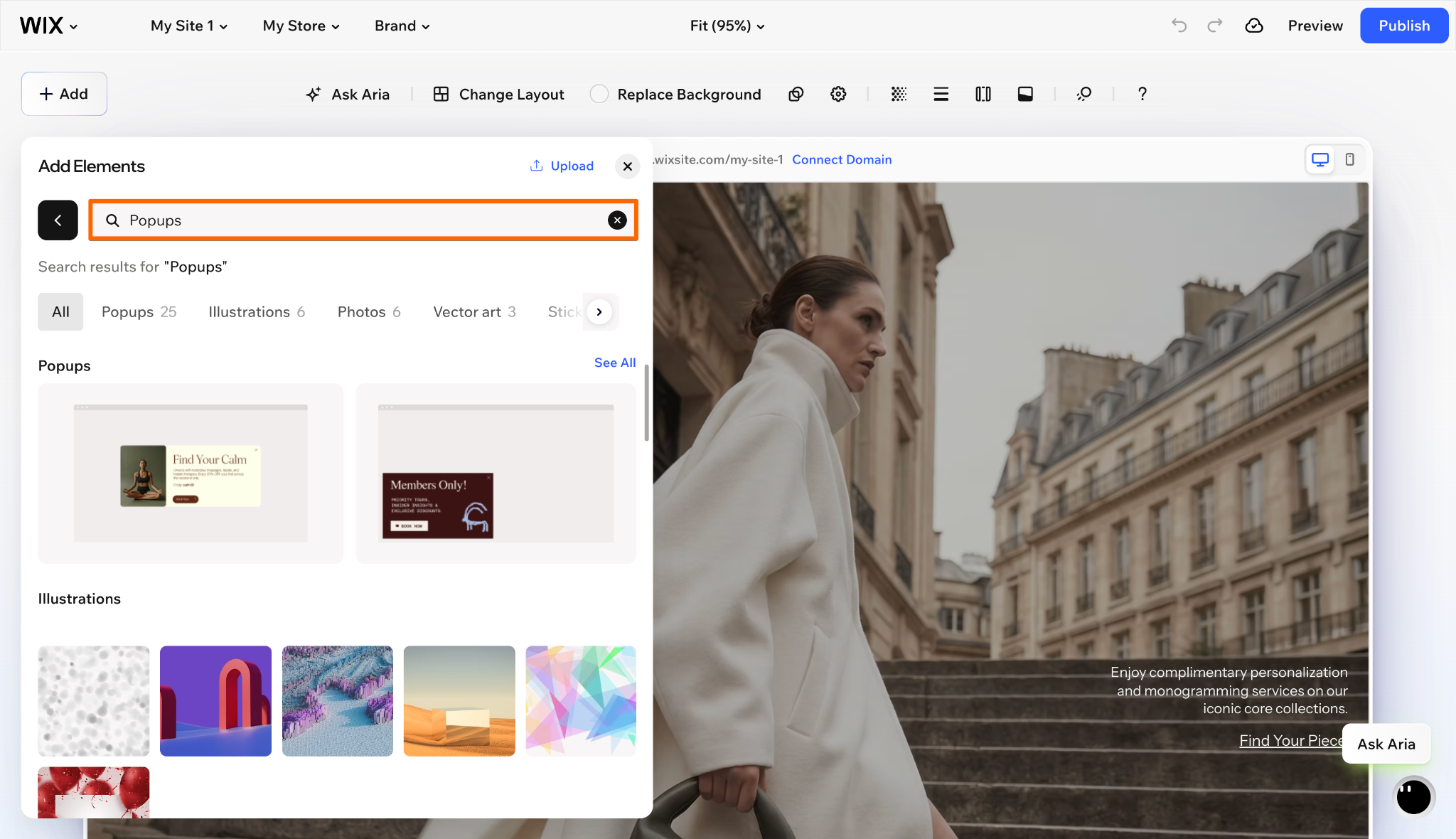Screen dimensions: 1456x839
Task: Select the Popups 25 tab
Action: (x=139, y=312)
